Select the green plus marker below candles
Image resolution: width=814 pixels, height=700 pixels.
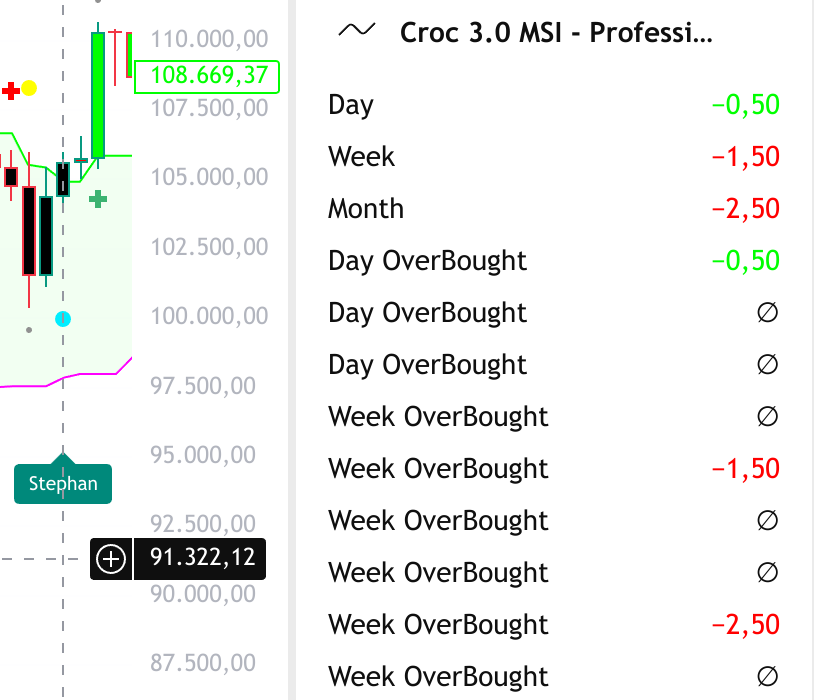click(x=98, y=199)
